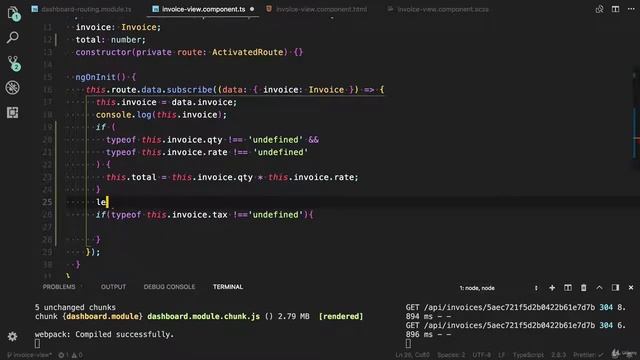This screenshot has width=640, height=360.
Task: Click 'subscribe' call on line 16
Action: click(x=189, y=90)
